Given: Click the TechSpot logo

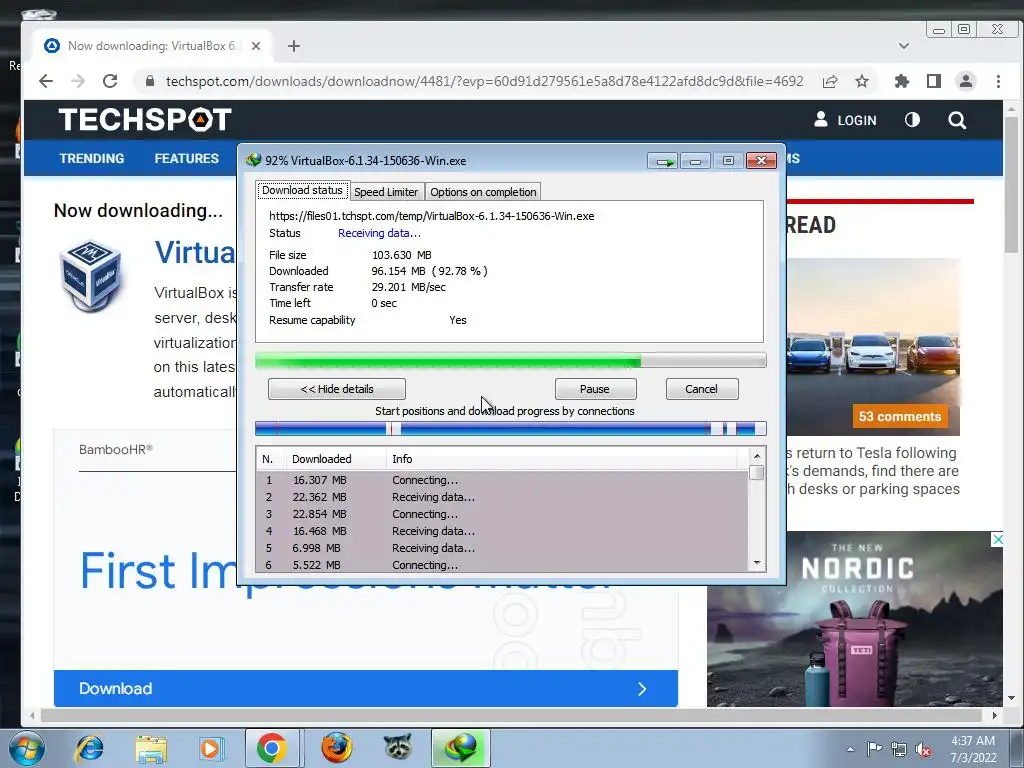Looking at the screenshot, I should [145, 120].
